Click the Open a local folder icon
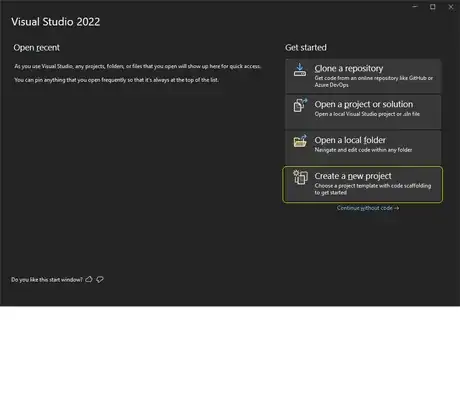This screenshot has width=460, height=410. [x=300, y=141]
